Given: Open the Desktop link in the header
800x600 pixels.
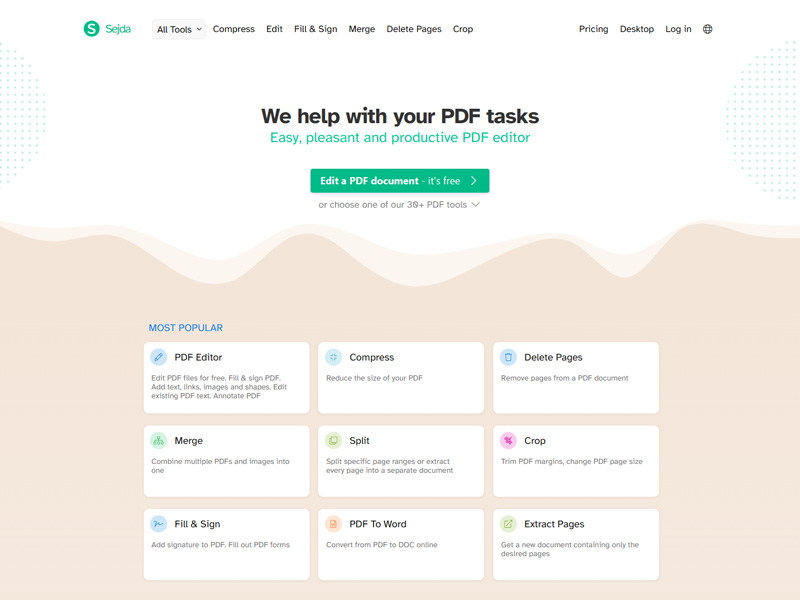Looking at the screenshot, I should pyautogui.click(x=637, y=29).
